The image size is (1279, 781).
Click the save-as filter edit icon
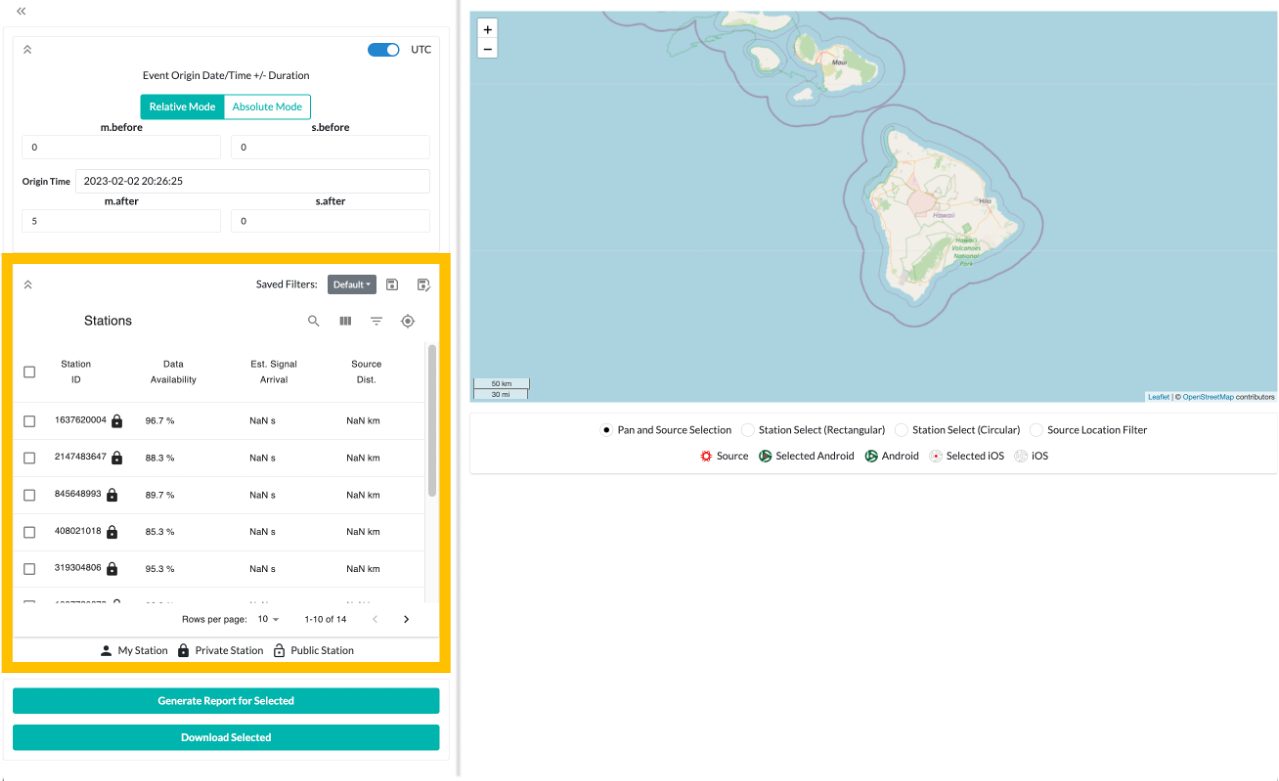click(423, 285)
